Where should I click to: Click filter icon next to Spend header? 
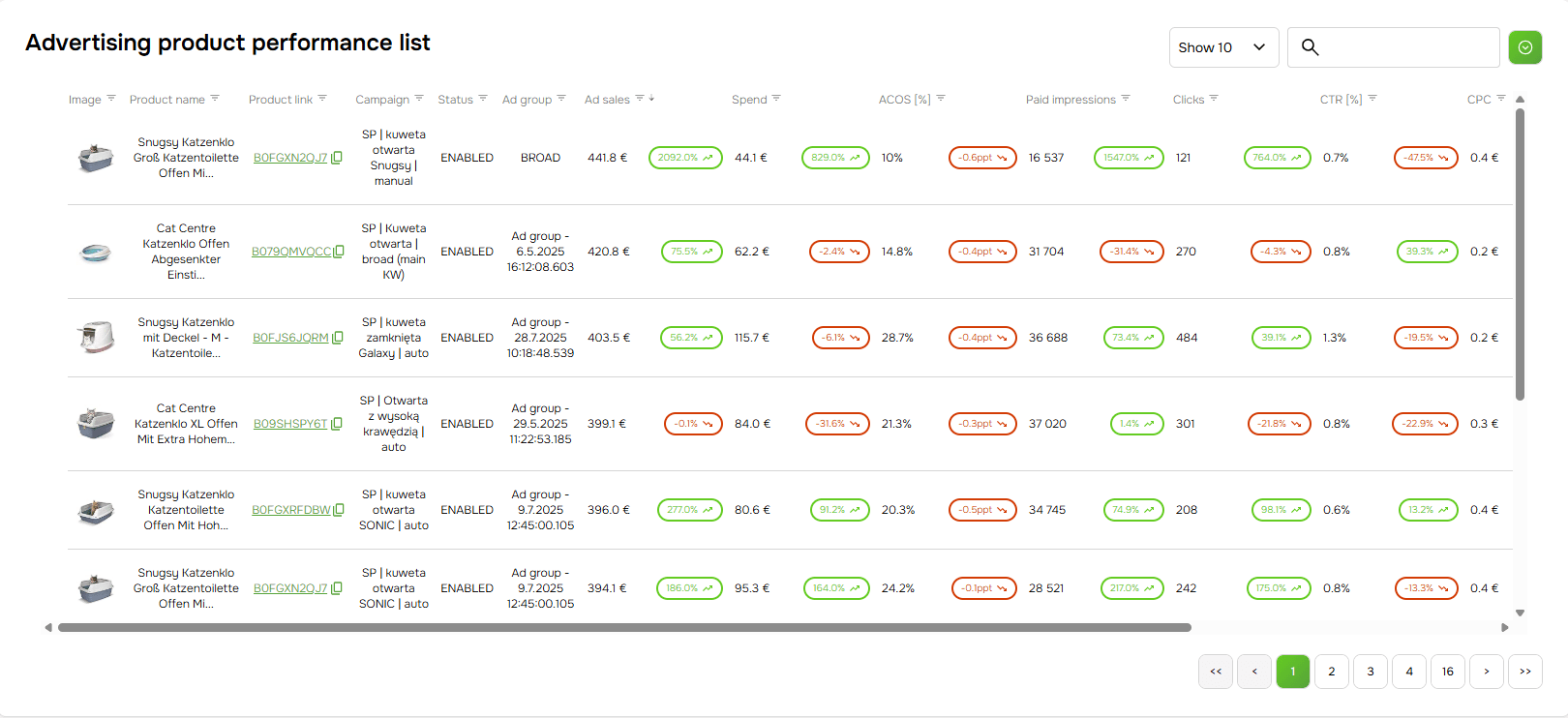[776, 99]
